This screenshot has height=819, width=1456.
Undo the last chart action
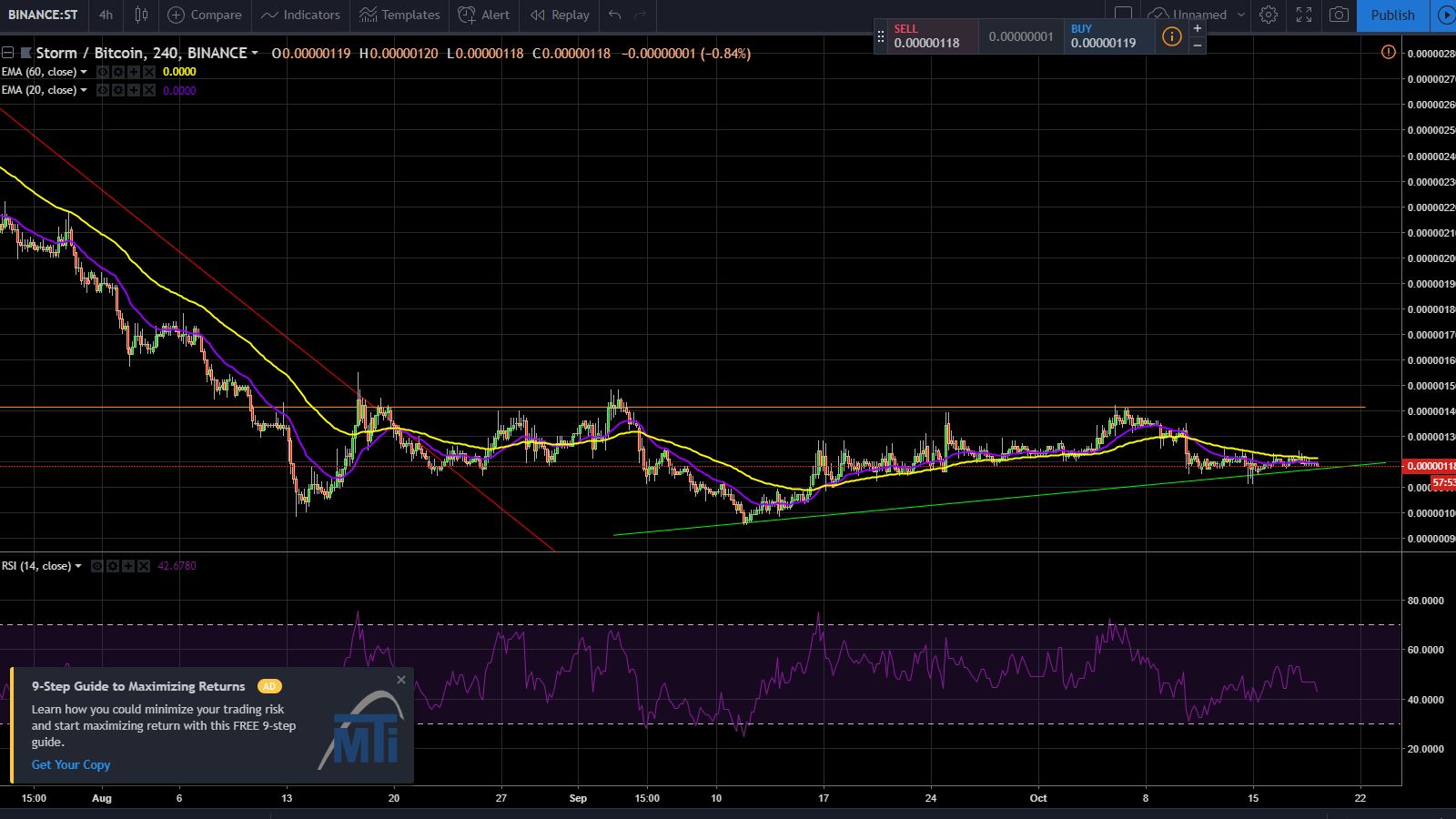[615, 15]
